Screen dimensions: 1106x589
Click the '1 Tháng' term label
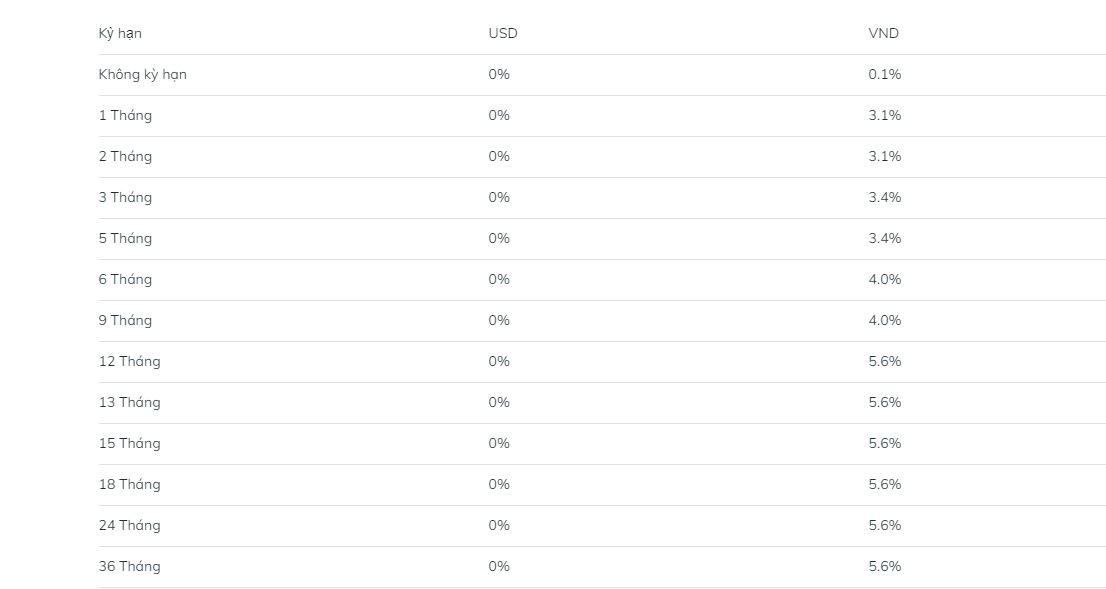[125, 116]
